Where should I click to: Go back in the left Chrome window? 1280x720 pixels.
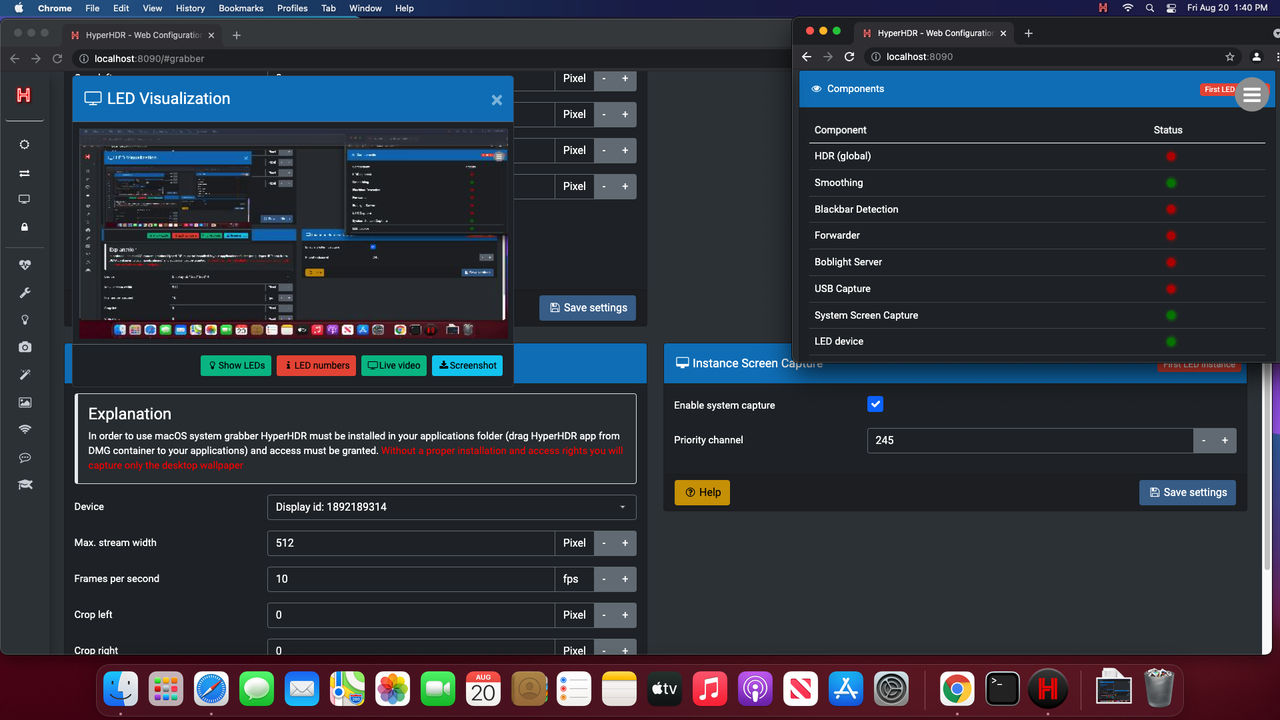[14, 59]
